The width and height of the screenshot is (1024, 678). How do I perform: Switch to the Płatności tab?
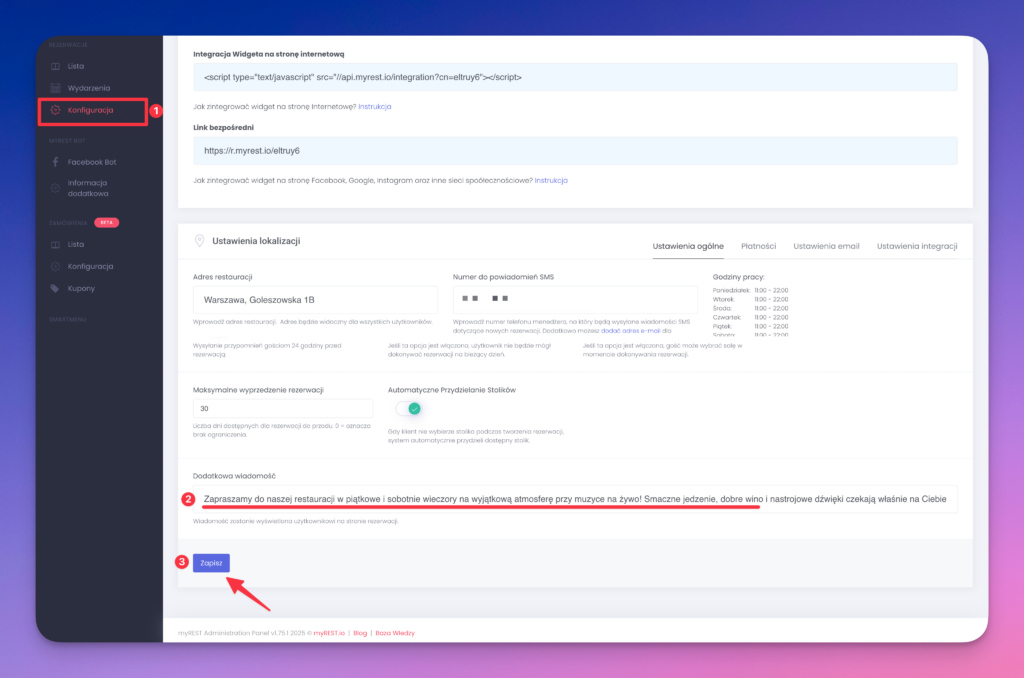coord(758,246)
